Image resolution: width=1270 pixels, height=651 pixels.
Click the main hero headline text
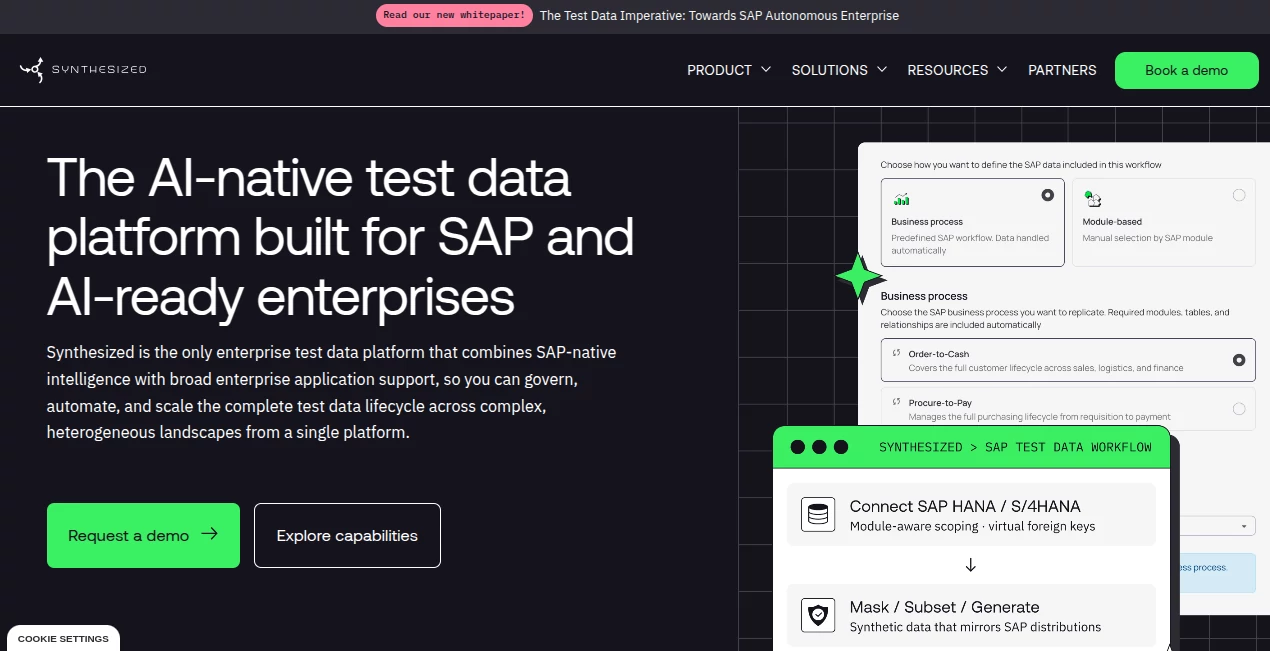pyautogui.click(x=340, y=238)
